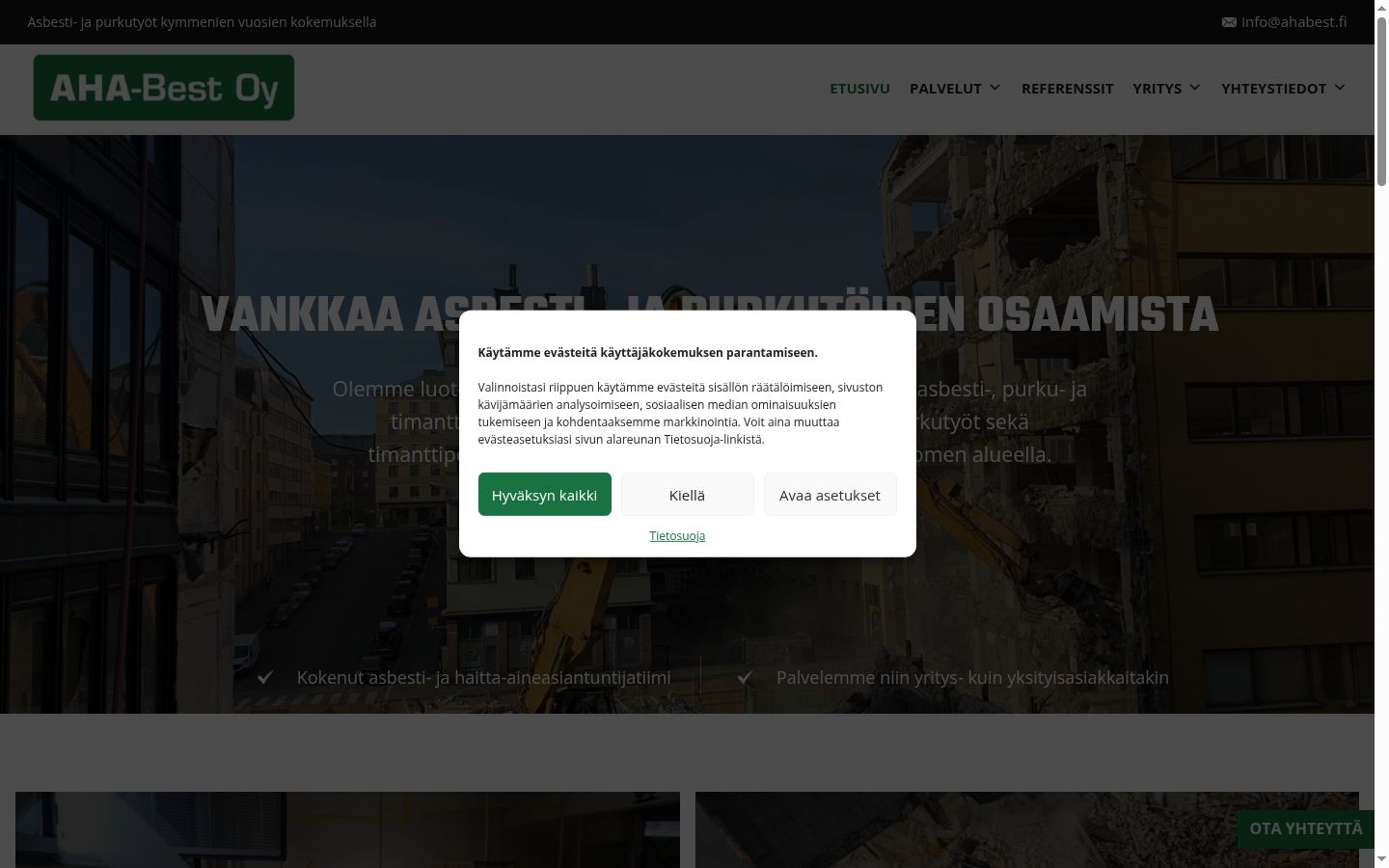Image resolution: width=1389 pixels, height=868 pixels.
Task: Open the Palvelut menu item
Action: click(945, 88)
